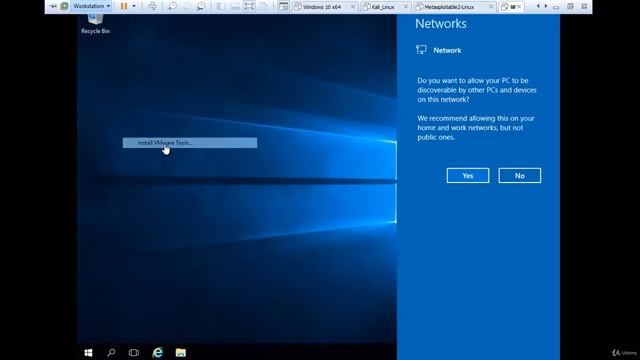Click the send Ctrl+Alt+Del toolbar icon
The width and height of the screenshot is (640, 360).
click(152, 6)
